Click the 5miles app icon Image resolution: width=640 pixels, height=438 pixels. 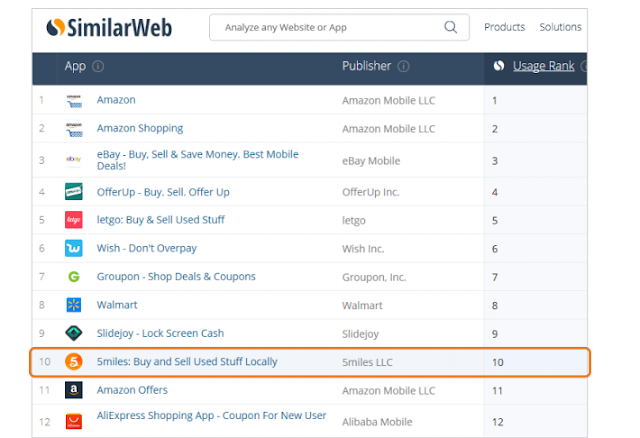(74, 362)
